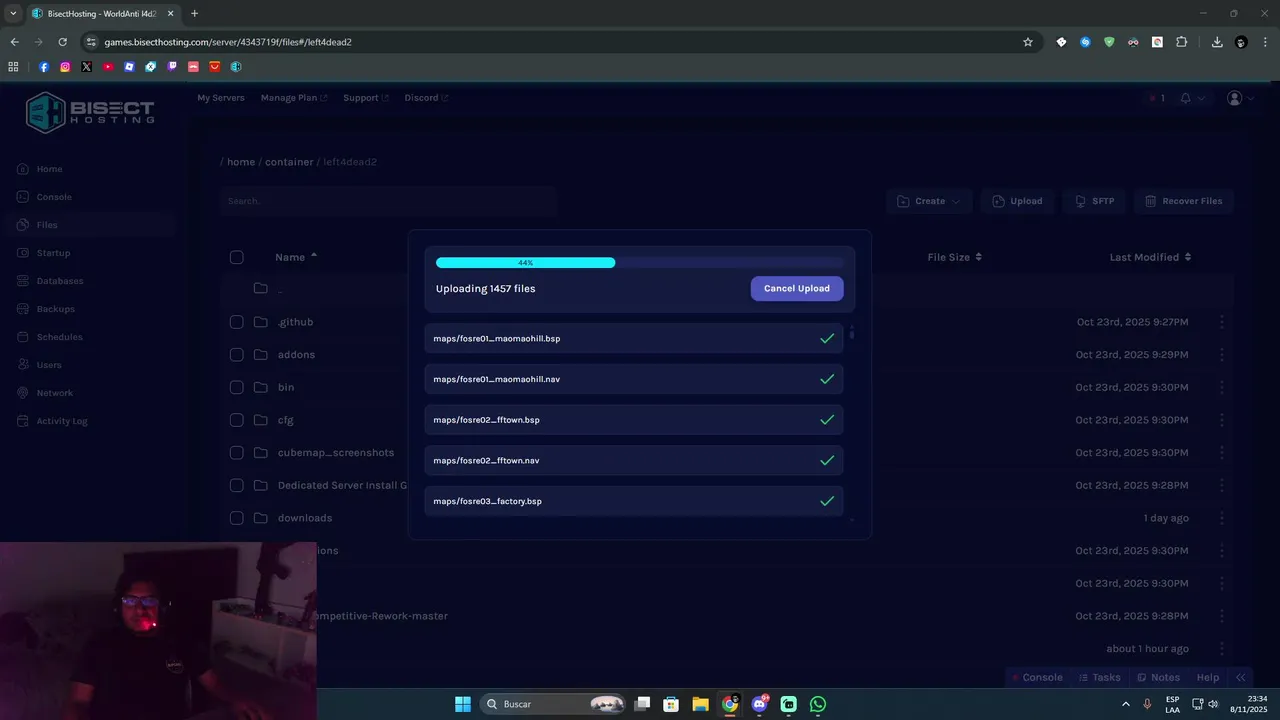Open the browser extensions puzzle icon
The height and width of the screenshot is (720, 1280).
coord(1181,42)
